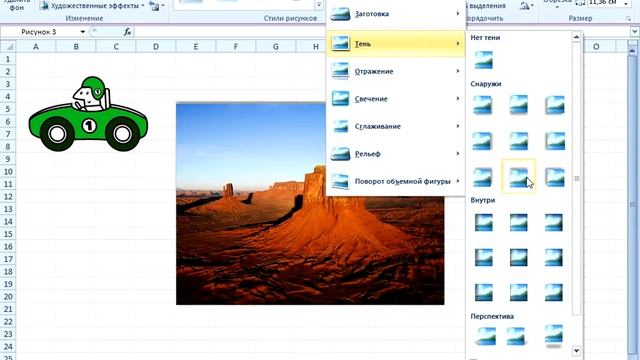The image size is (640, 360).
Task: Expand the picture styles gallery arrow
Action: [x=319, y=5]
